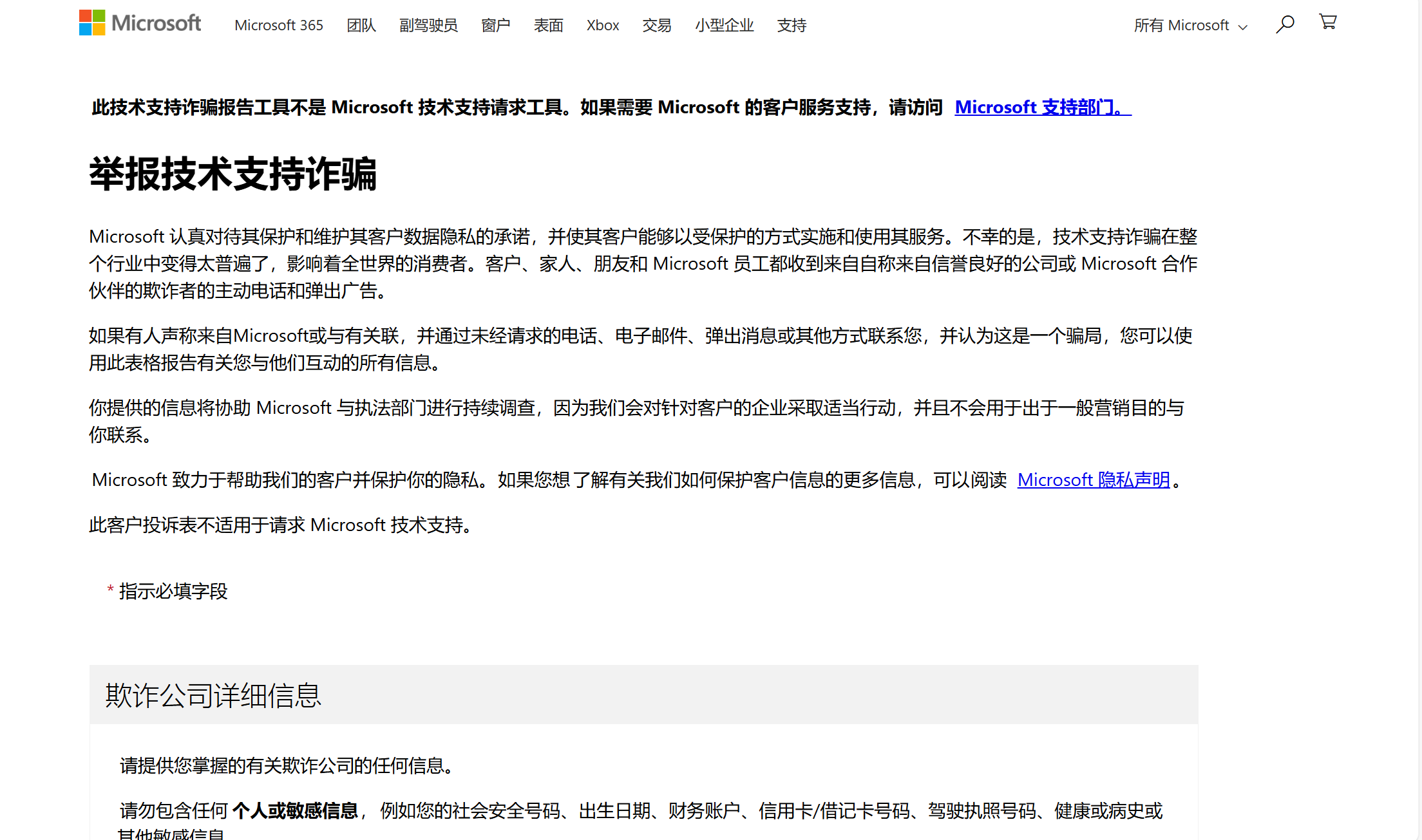Screen dimensions: 1422x840
Task: Go to the 窗户 navigation item
Action: pyautogui.click(x=495, y=26)
